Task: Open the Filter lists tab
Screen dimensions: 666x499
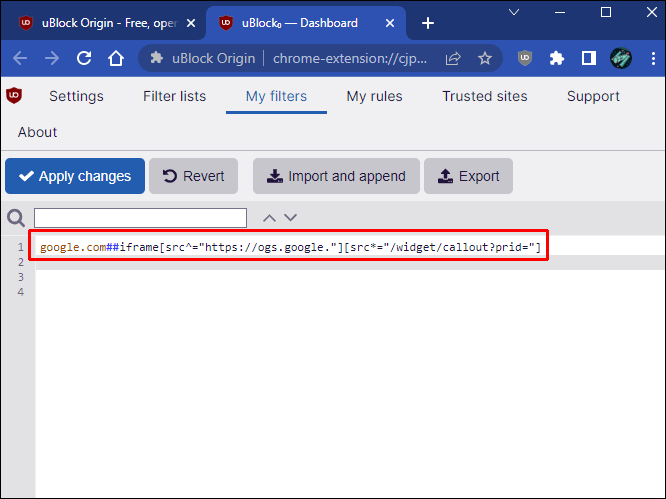Action: [175, 96]
